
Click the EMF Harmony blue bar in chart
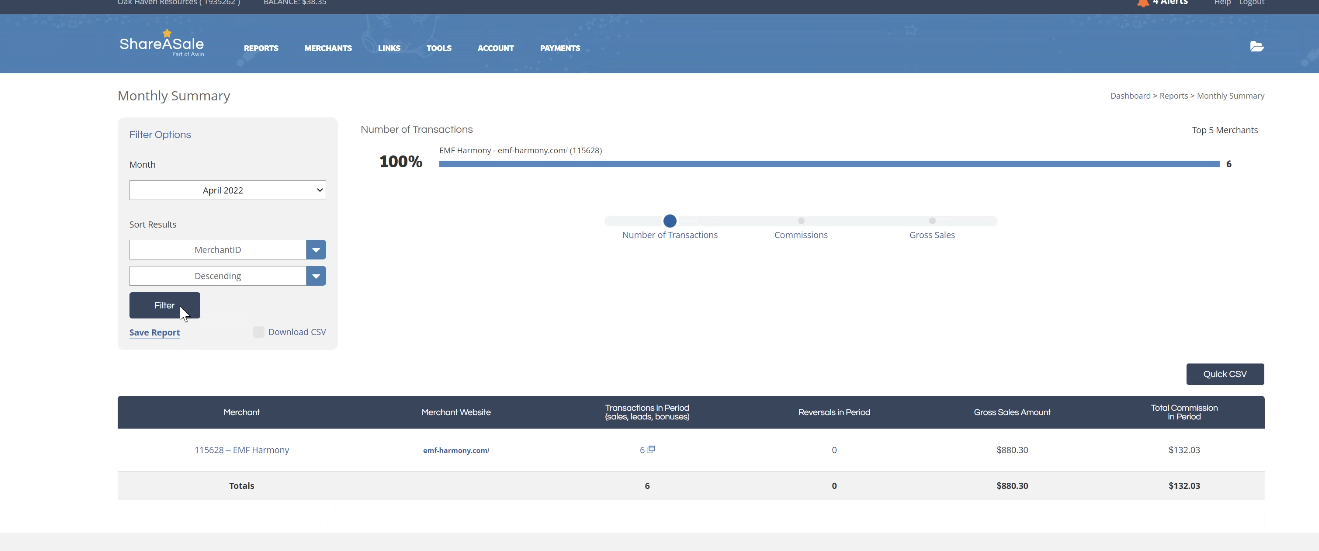[829, 164]
